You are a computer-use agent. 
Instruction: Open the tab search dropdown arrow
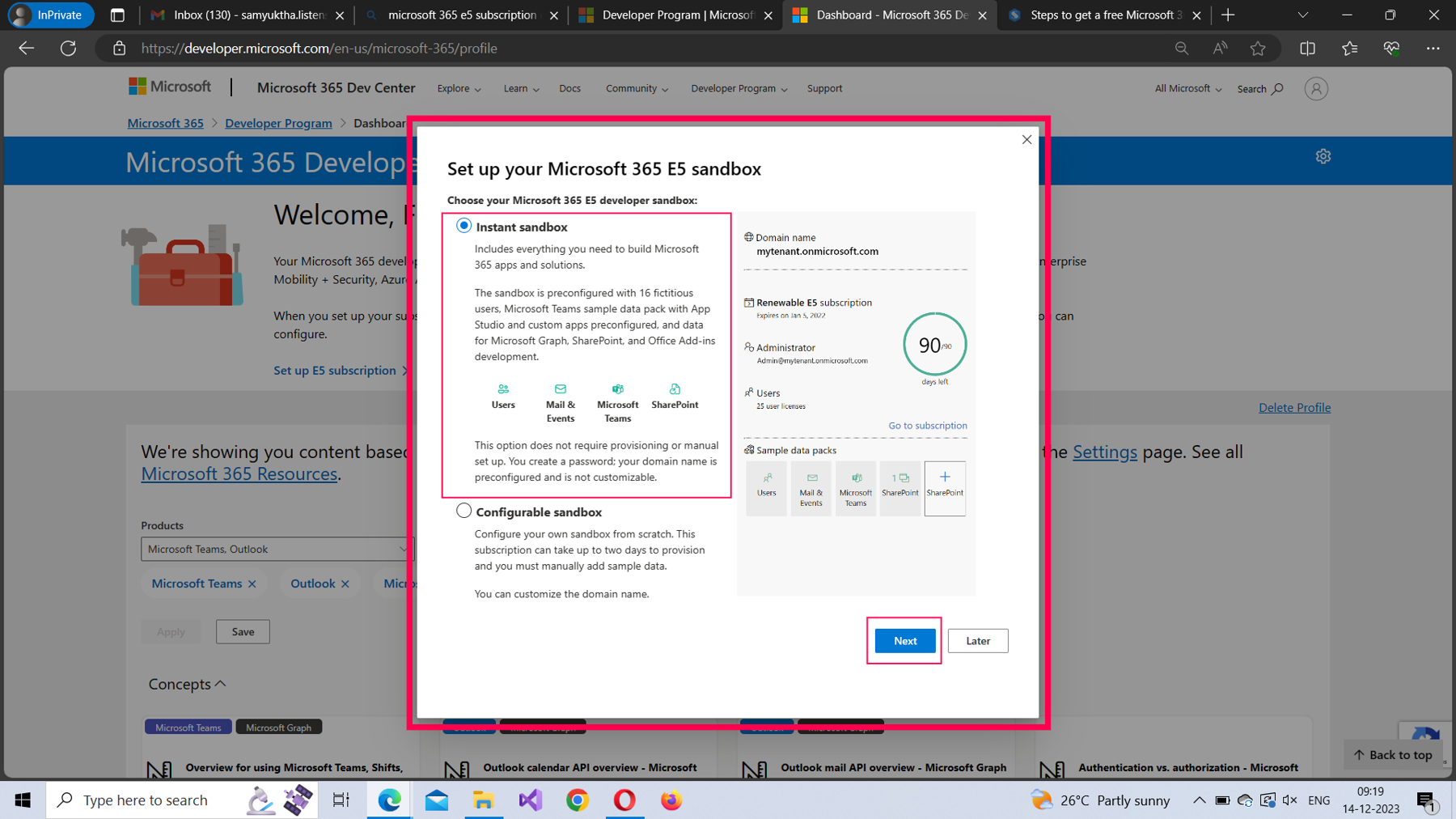[1302, 15]
